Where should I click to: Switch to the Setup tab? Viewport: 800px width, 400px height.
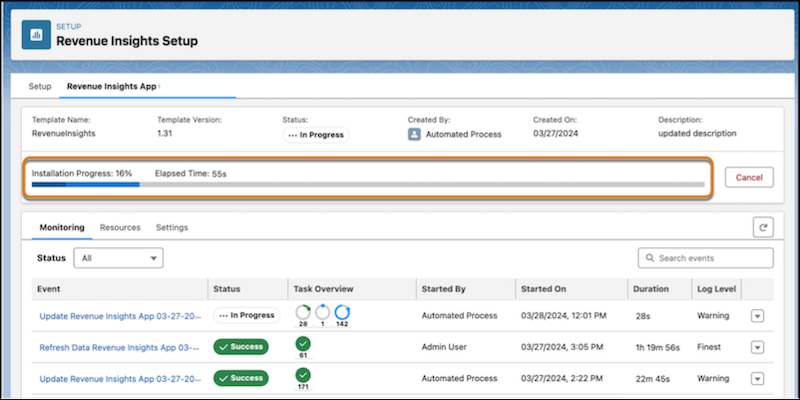click(x=40, y=86)
